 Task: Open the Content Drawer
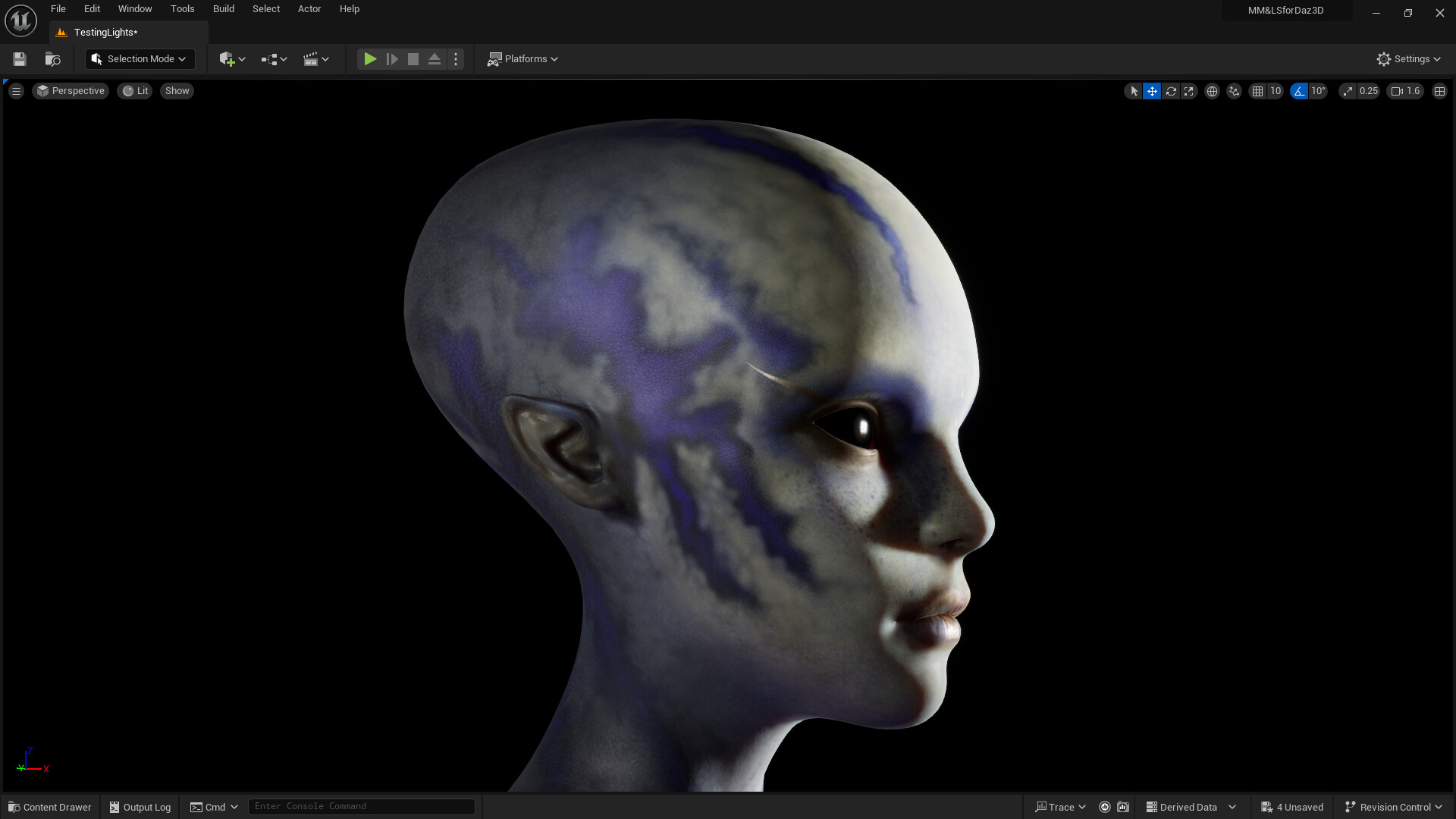49,807
